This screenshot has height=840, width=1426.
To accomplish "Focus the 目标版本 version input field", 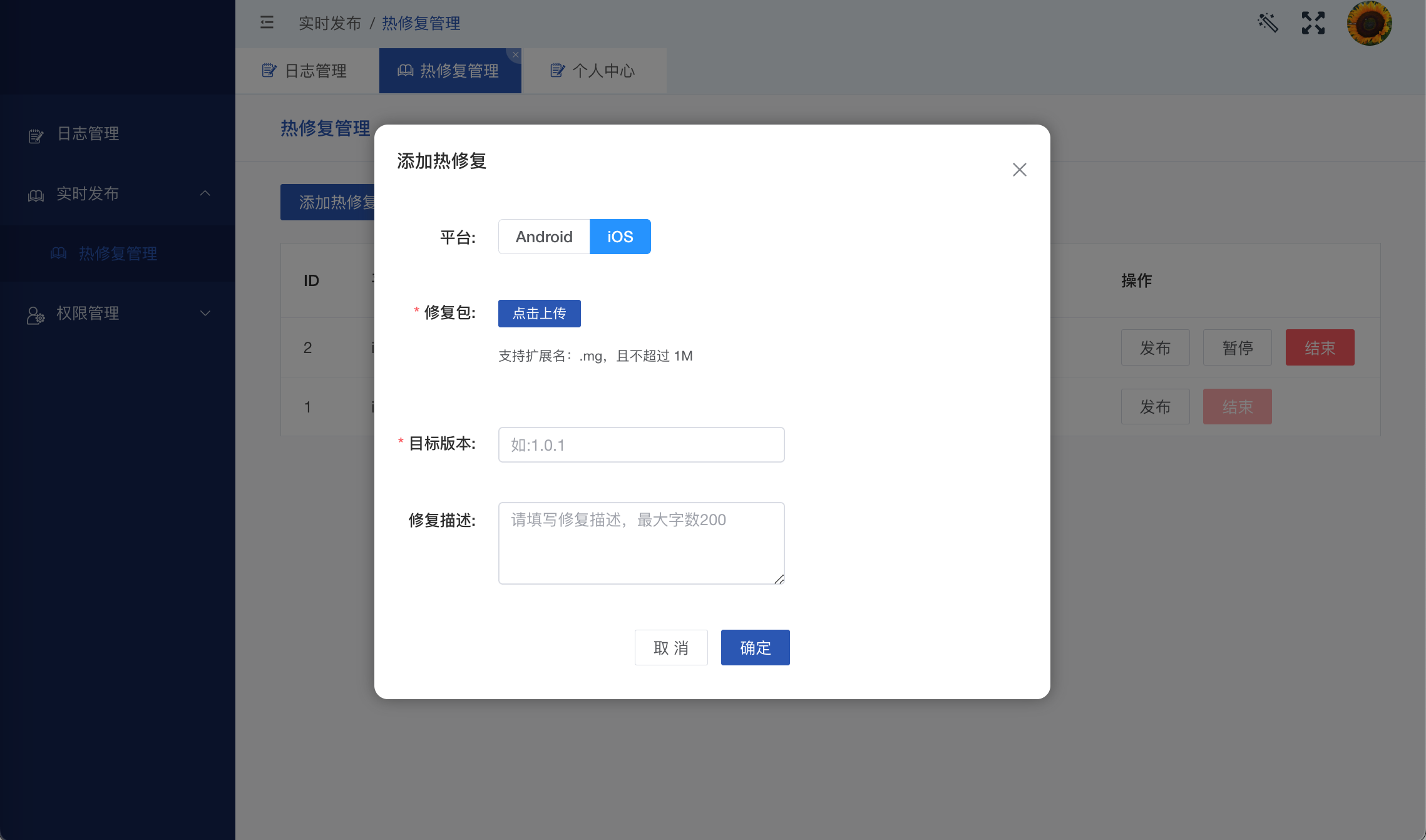I will click(641, 445).
